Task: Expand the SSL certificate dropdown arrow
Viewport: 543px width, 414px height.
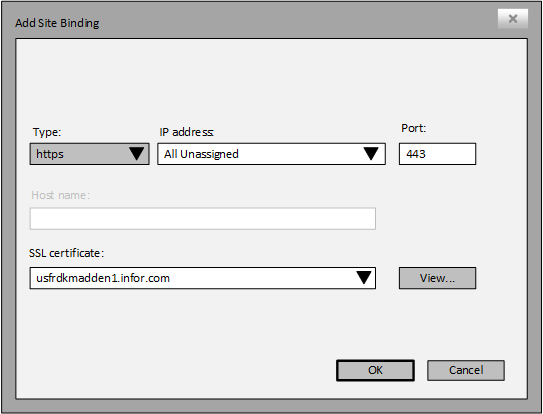Action: (364, 278)
